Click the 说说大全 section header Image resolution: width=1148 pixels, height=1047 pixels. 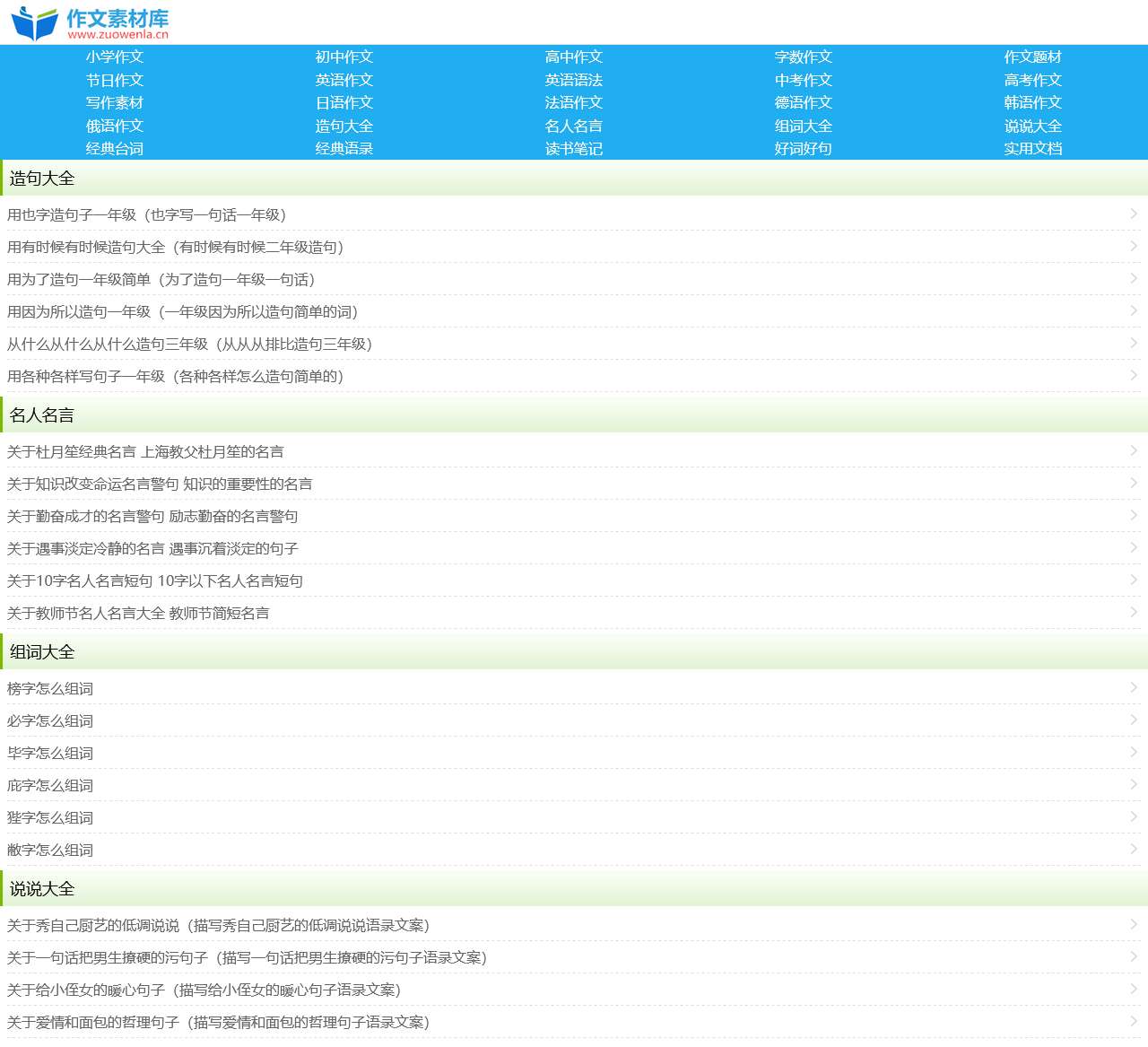pos(42,889)
